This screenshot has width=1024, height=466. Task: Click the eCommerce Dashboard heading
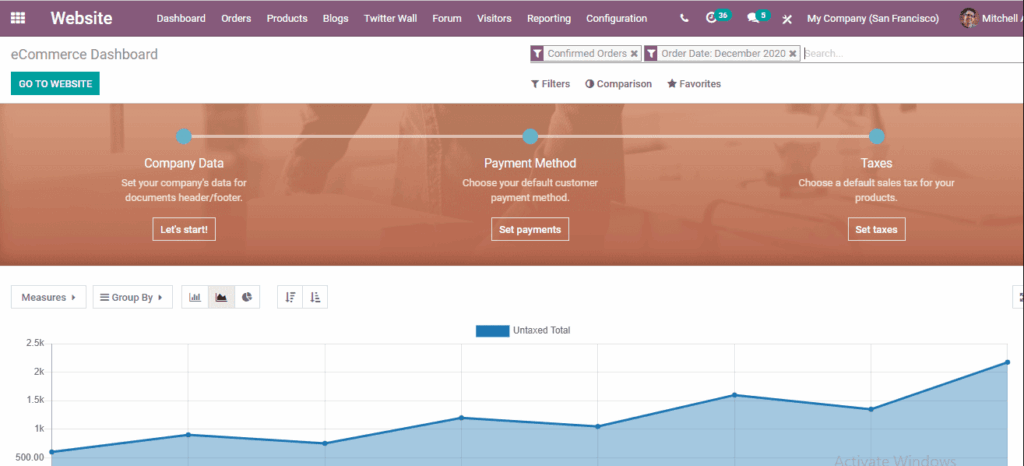tap(84, 54)
